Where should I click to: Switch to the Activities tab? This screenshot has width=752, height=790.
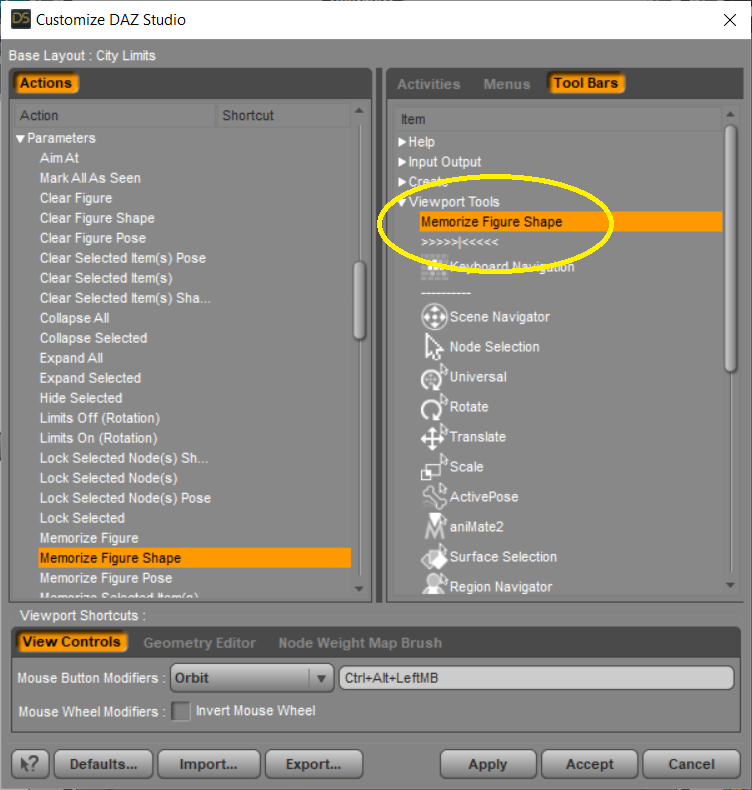click(429, 84)
